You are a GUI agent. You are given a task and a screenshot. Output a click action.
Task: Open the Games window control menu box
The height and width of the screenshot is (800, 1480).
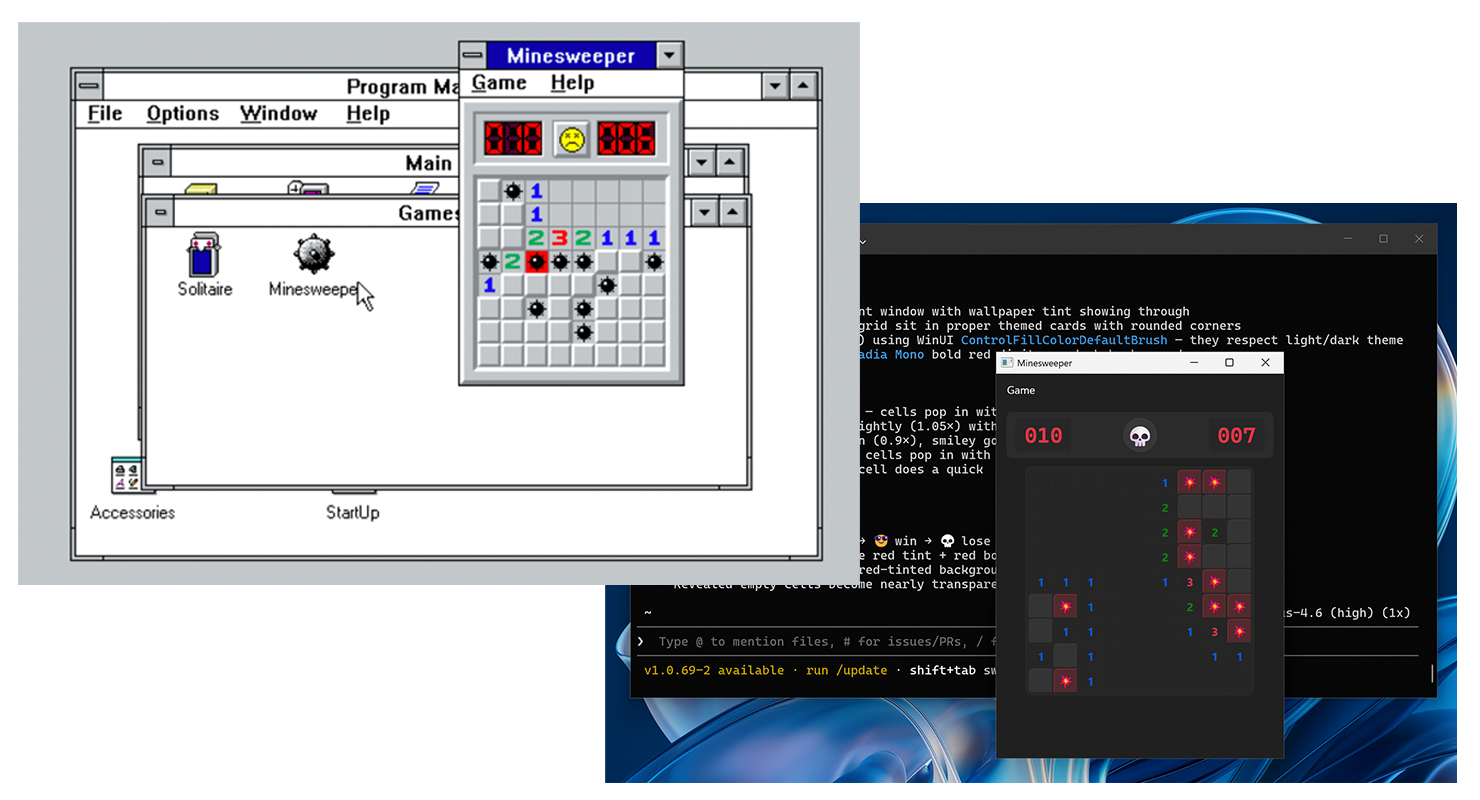click(160, 212)
